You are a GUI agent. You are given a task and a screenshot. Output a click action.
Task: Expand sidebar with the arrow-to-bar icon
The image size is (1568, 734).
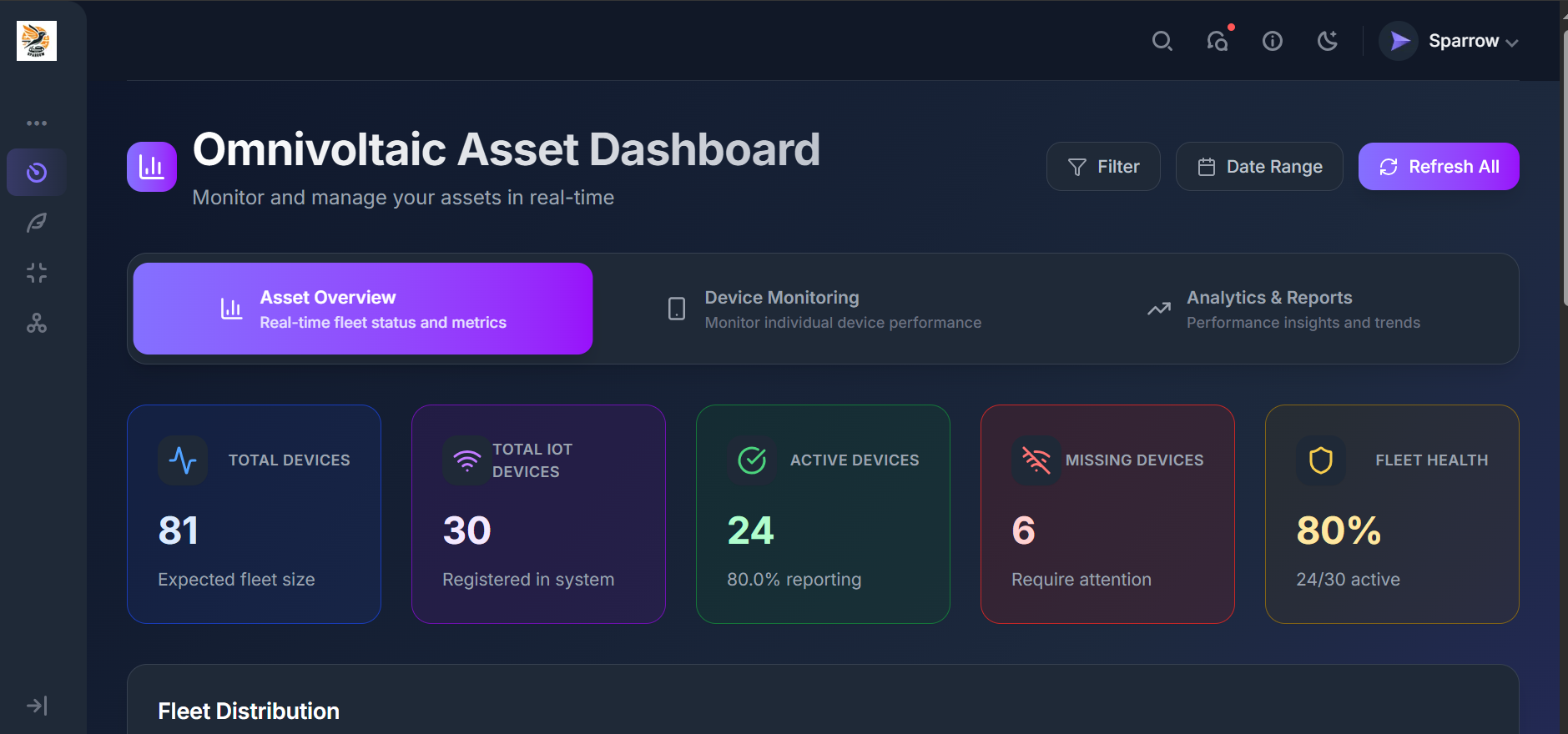(x=37, y=706)
